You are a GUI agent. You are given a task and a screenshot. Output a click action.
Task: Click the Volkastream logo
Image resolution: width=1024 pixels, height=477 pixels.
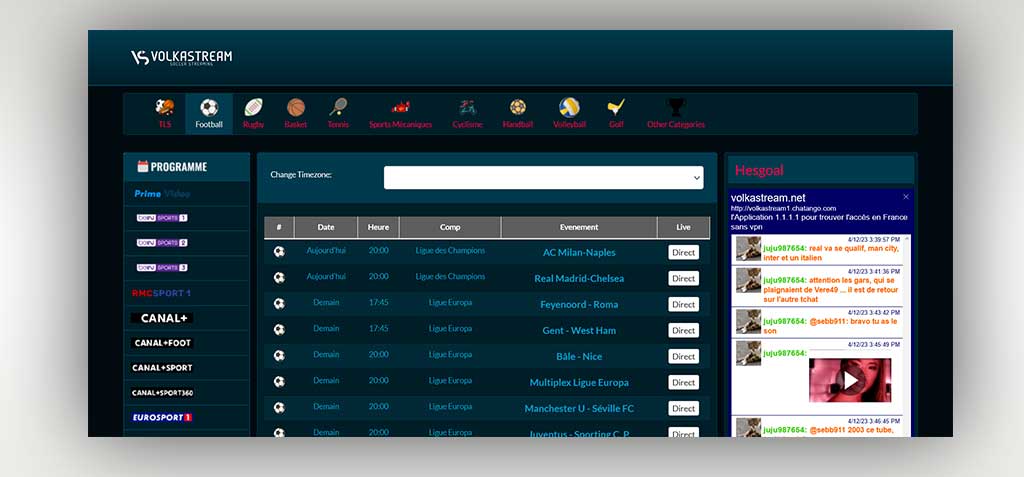[181, 58]
